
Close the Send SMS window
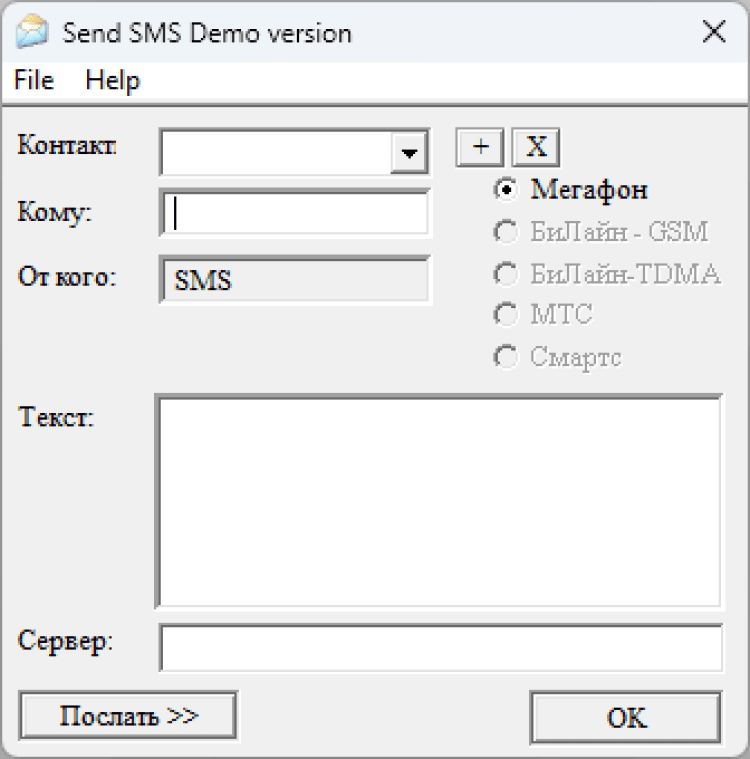(x=714, y=32)
